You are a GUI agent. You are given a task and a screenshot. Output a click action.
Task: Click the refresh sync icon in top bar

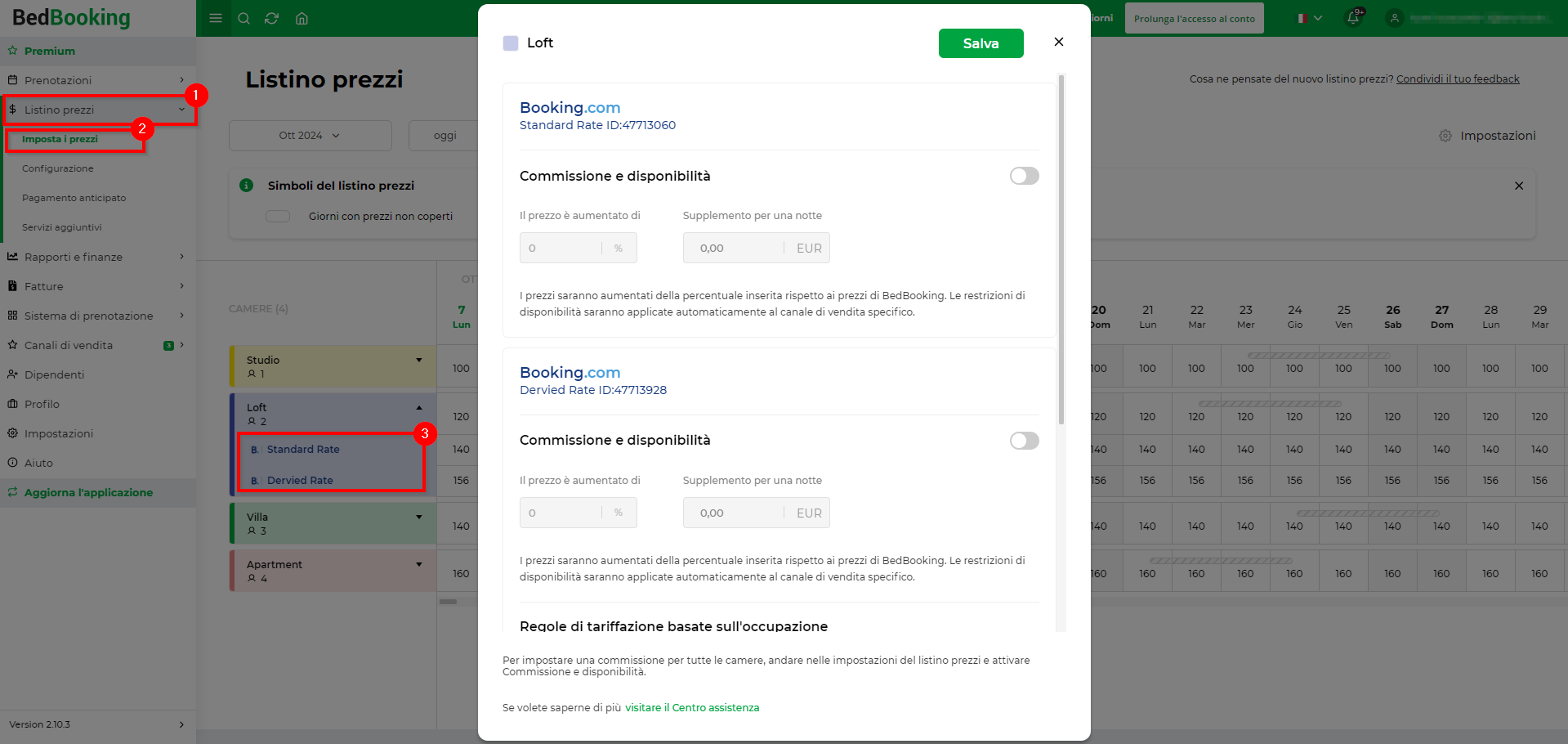click(272, 18)
